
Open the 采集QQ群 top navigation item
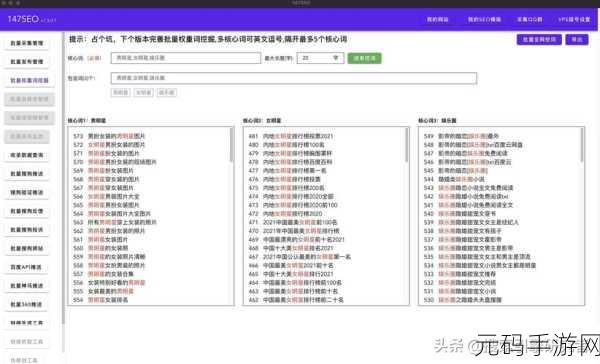pyautogui.click(x=530, y=20)
